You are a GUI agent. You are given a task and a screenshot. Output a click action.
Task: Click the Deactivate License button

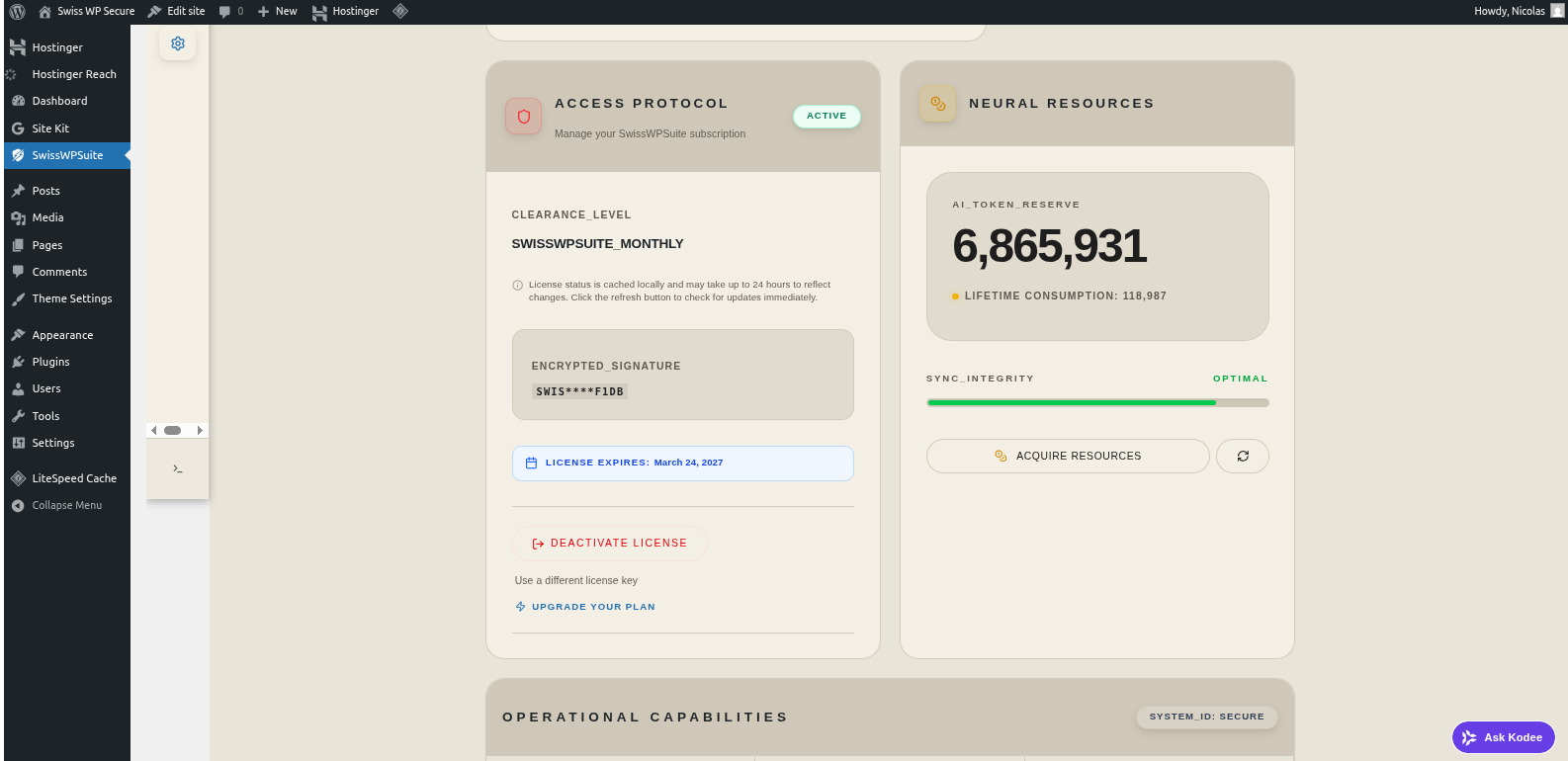tap(609, 544)
